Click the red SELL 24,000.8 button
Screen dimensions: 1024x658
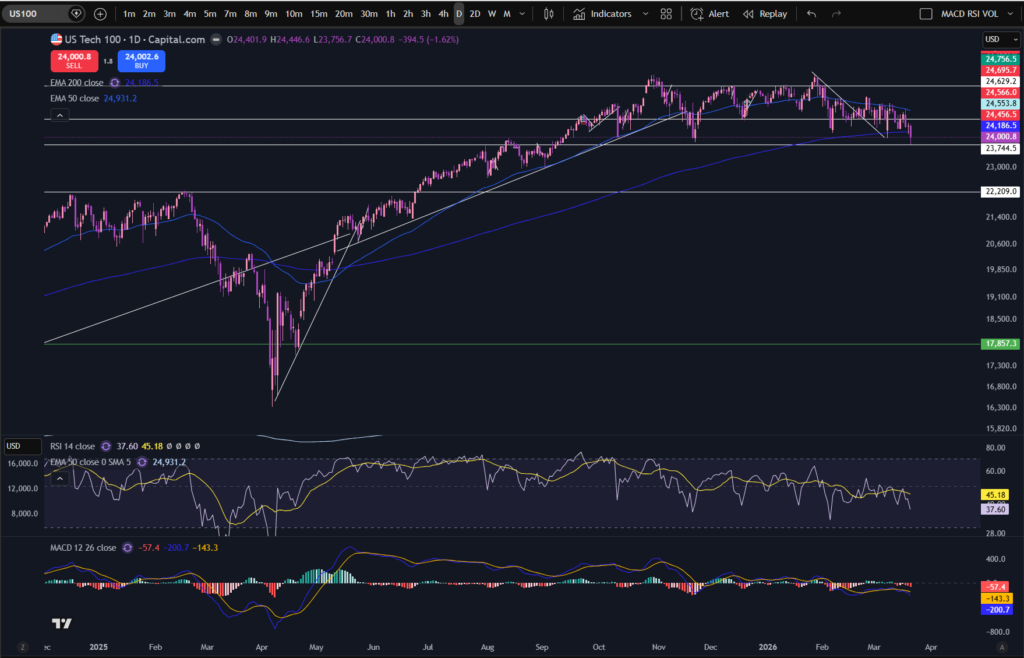click(74, 61)
